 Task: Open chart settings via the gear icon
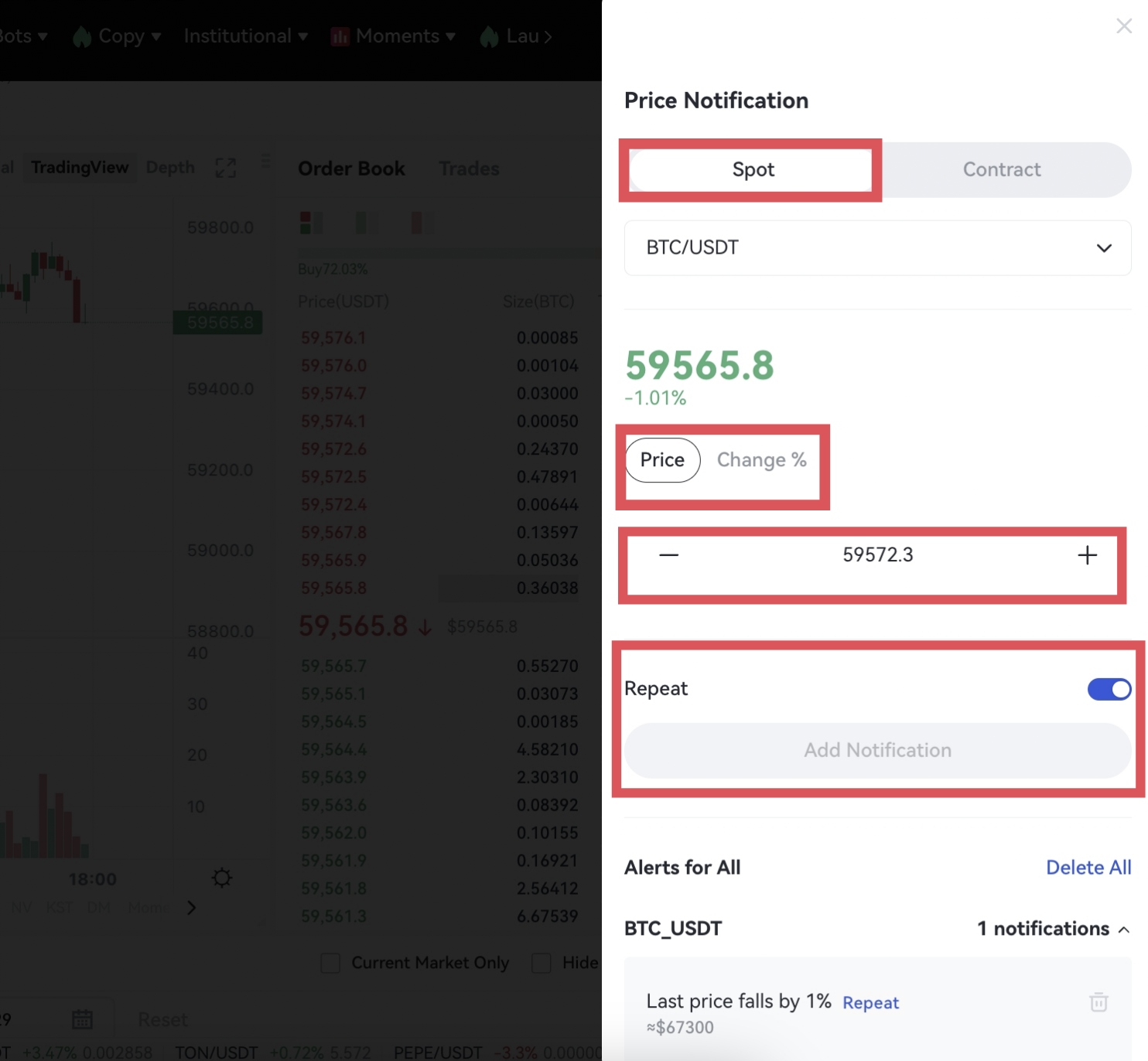pos(222,878)
